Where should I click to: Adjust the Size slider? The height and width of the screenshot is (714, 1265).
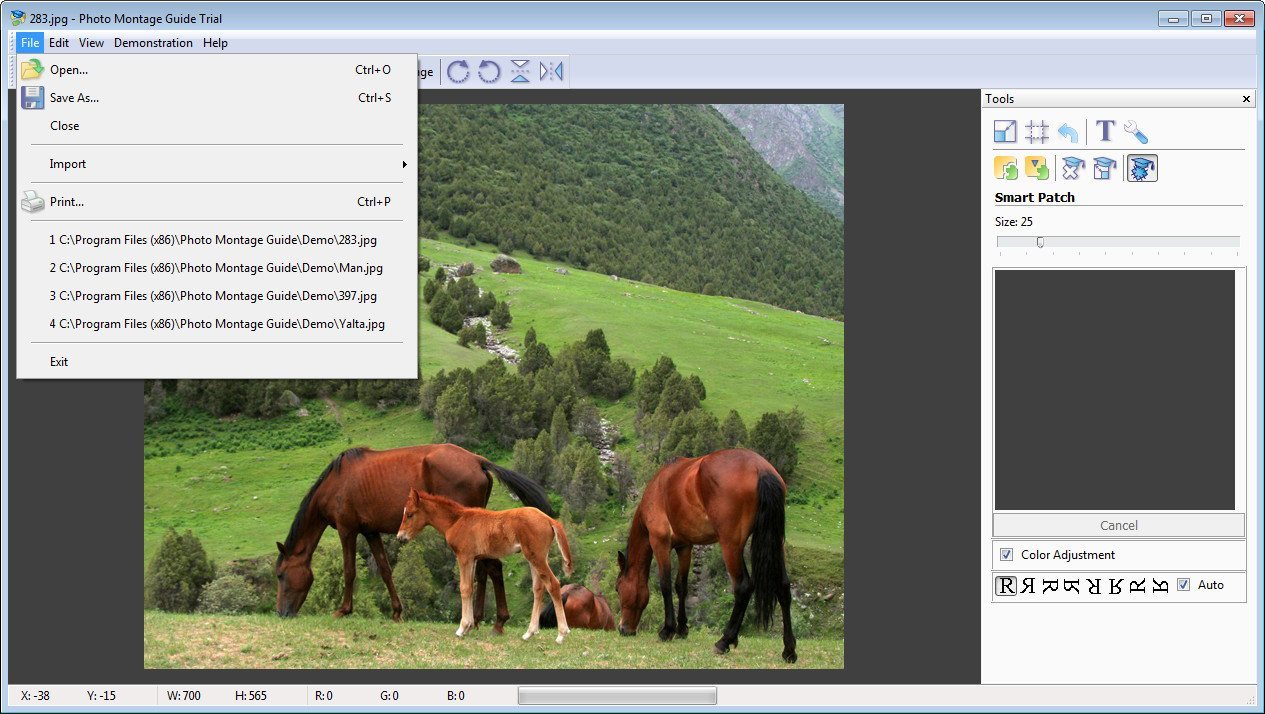1040,240
